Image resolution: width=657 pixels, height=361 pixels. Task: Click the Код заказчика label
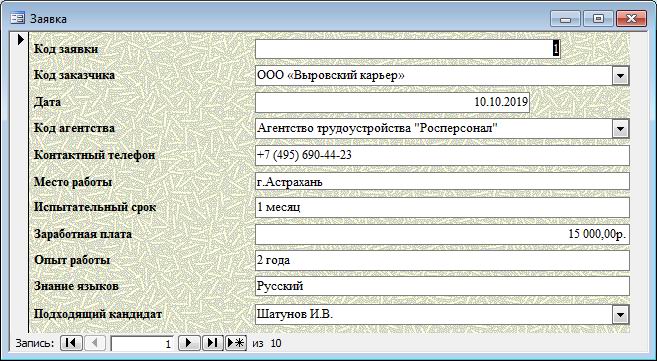(x=74, y=75)
